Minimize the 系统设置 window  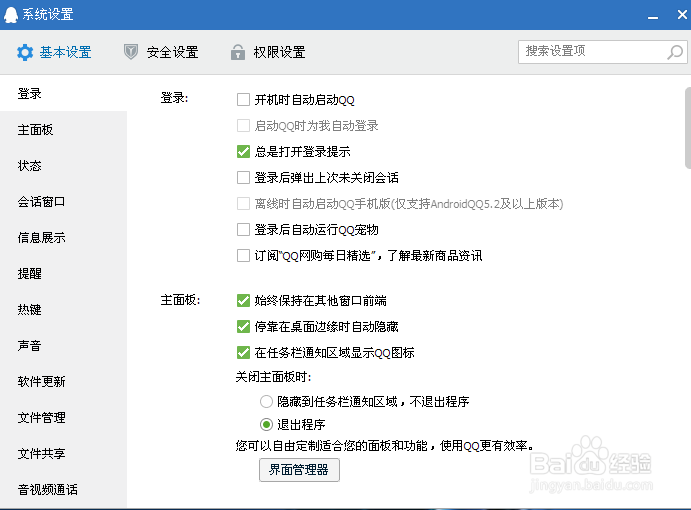653,16
